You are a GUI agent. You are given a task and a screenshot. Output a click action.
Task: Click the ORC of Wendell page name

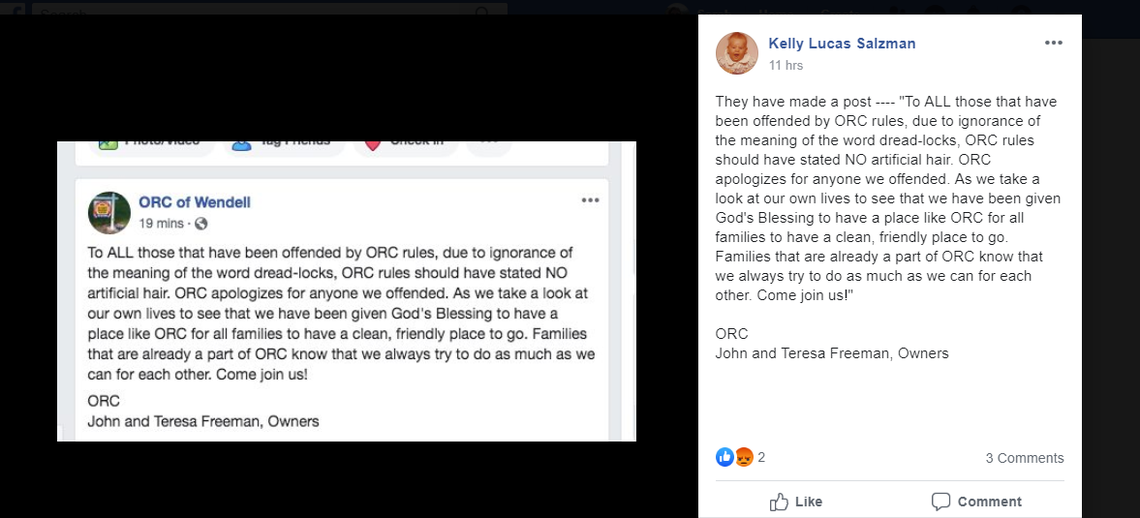pos(194,202)
